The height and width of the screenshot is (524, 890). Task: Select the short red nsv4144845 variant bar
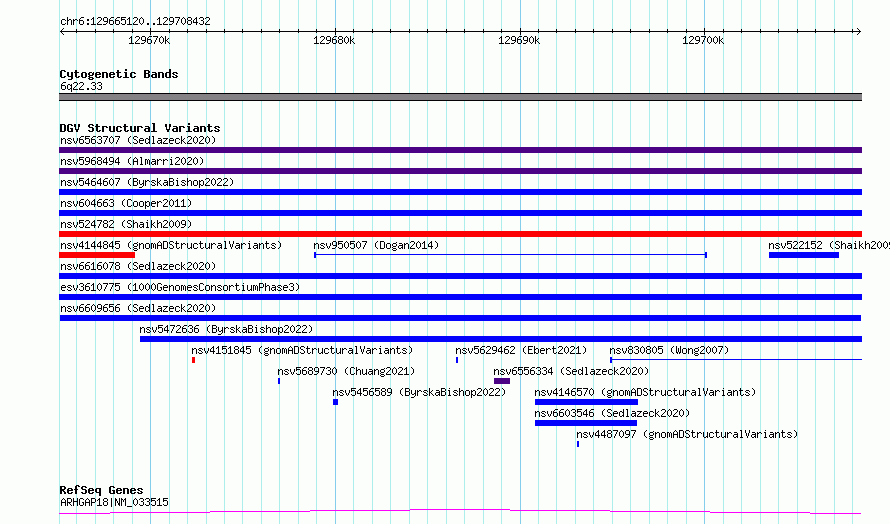(x=97, y=255)
